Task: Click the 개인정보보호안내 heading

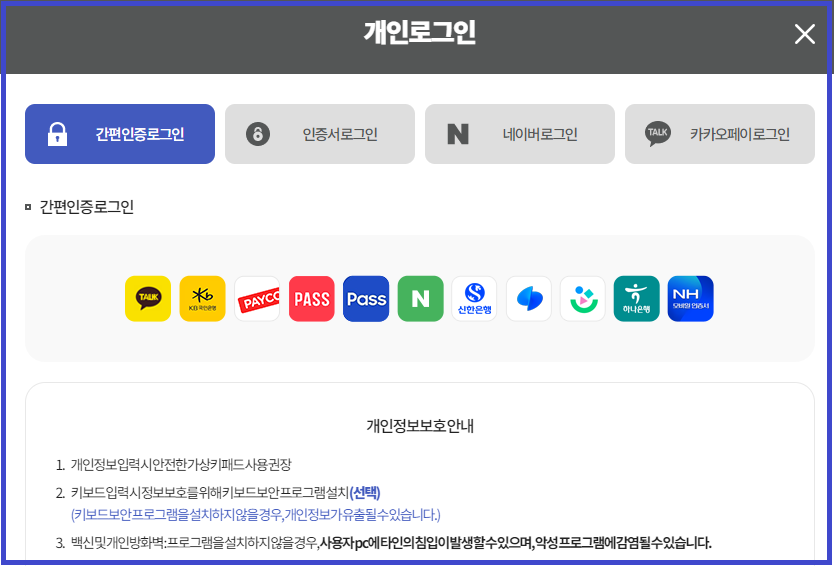Action: pyautogui.click(x=420, y=426)
